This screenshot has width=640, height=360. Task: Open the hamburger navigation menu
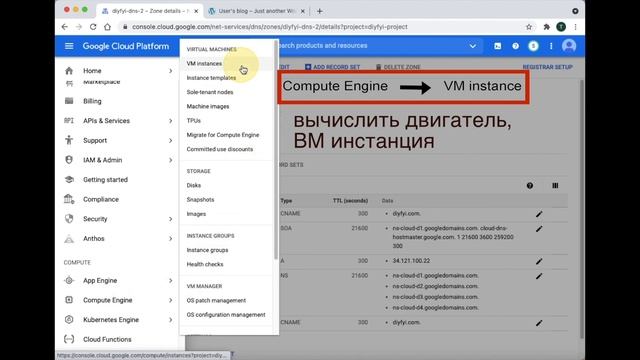pyautogui.click(x=69, y=46)
